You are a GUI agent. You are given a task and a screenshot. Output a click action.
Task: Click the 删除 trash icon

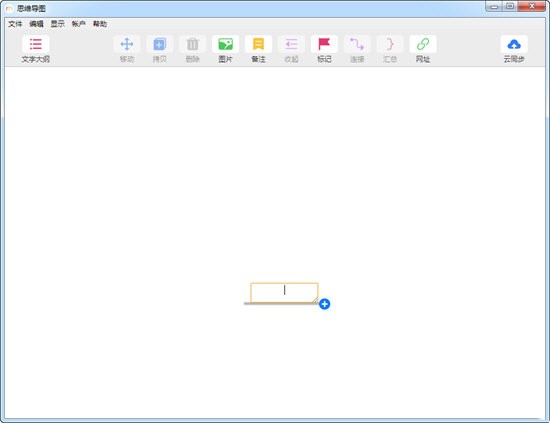pos(193,45)
